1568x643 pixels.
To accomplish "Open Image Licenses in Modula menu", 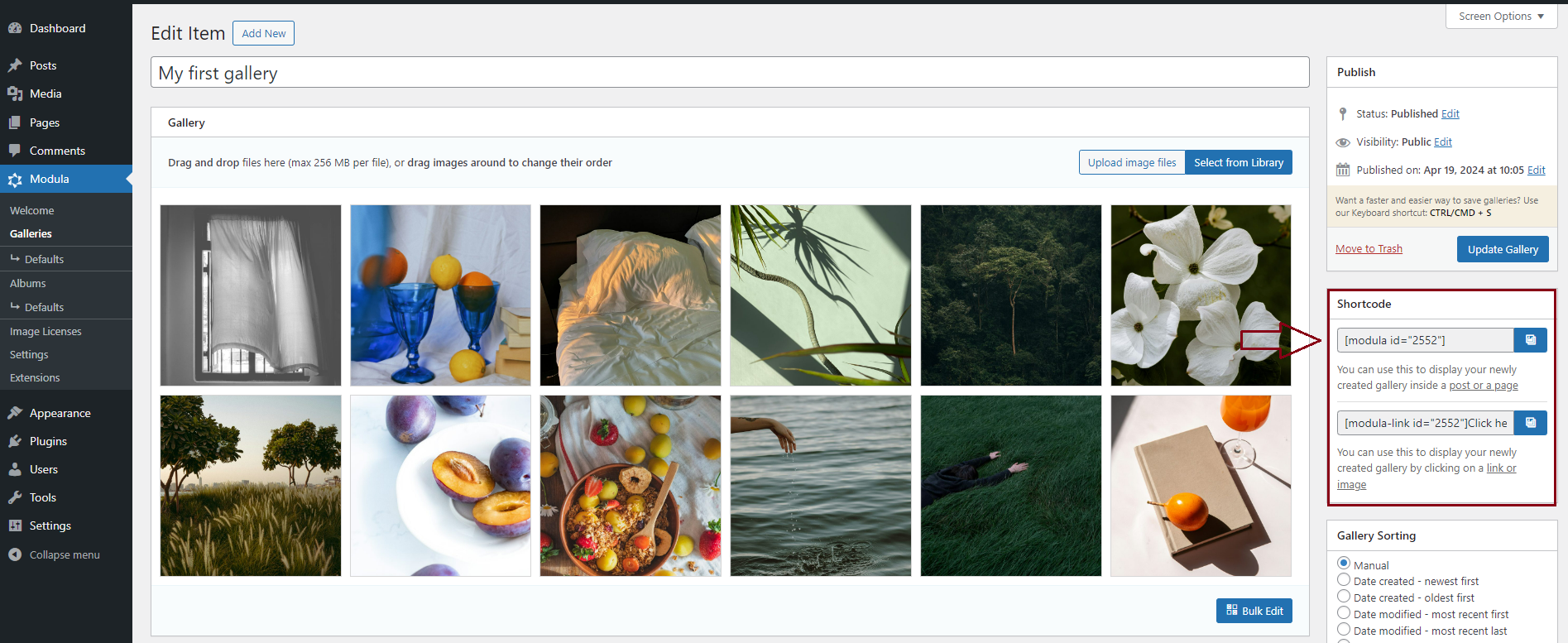I will tap(46, 331).
